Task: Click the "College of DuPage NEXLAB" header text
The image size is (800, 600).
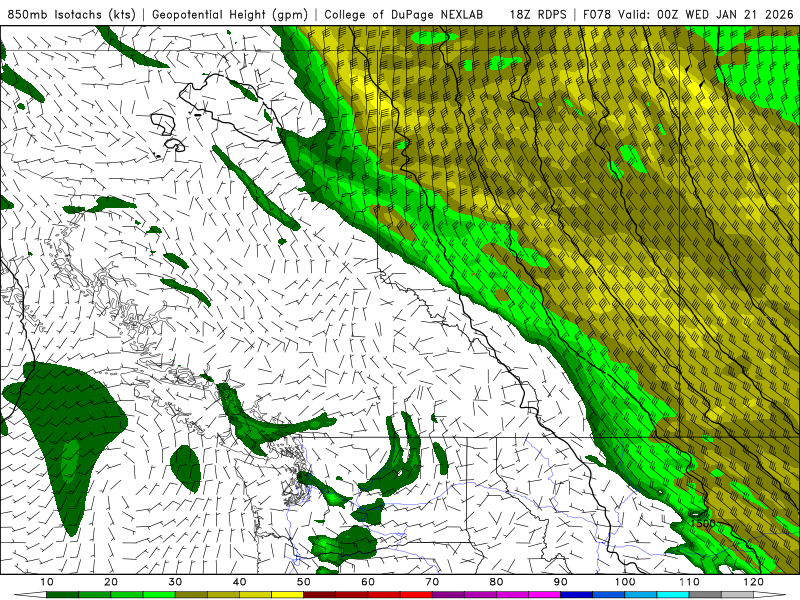Action: [x=404, y=14]
